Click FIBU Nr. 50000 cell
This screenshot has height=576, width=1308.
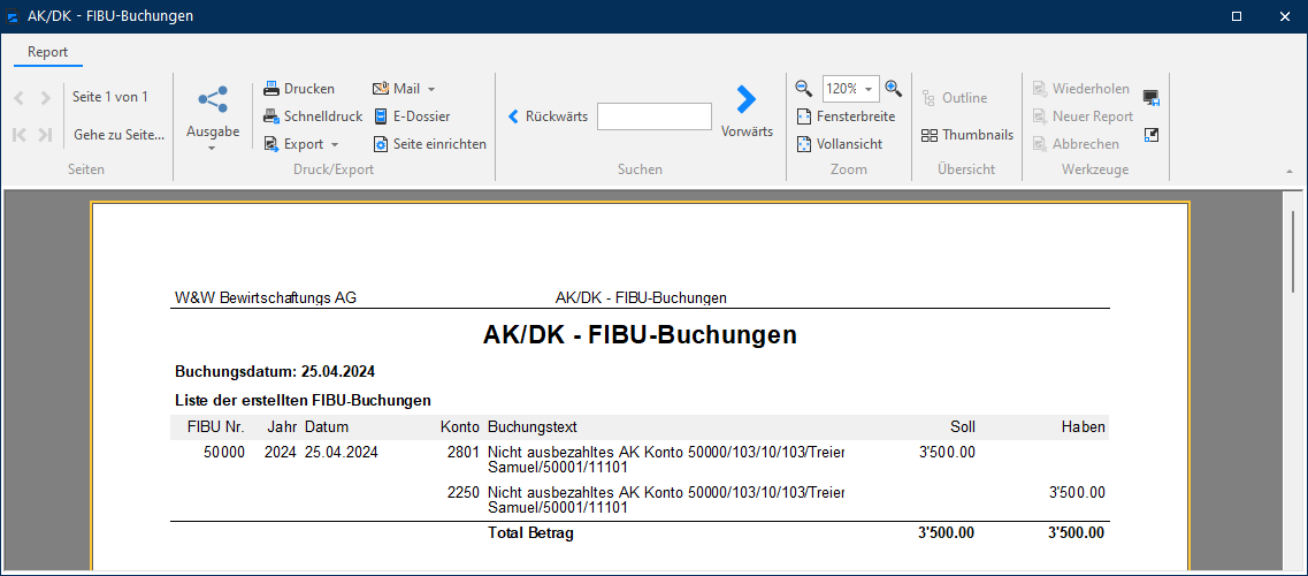click(224, 452)
